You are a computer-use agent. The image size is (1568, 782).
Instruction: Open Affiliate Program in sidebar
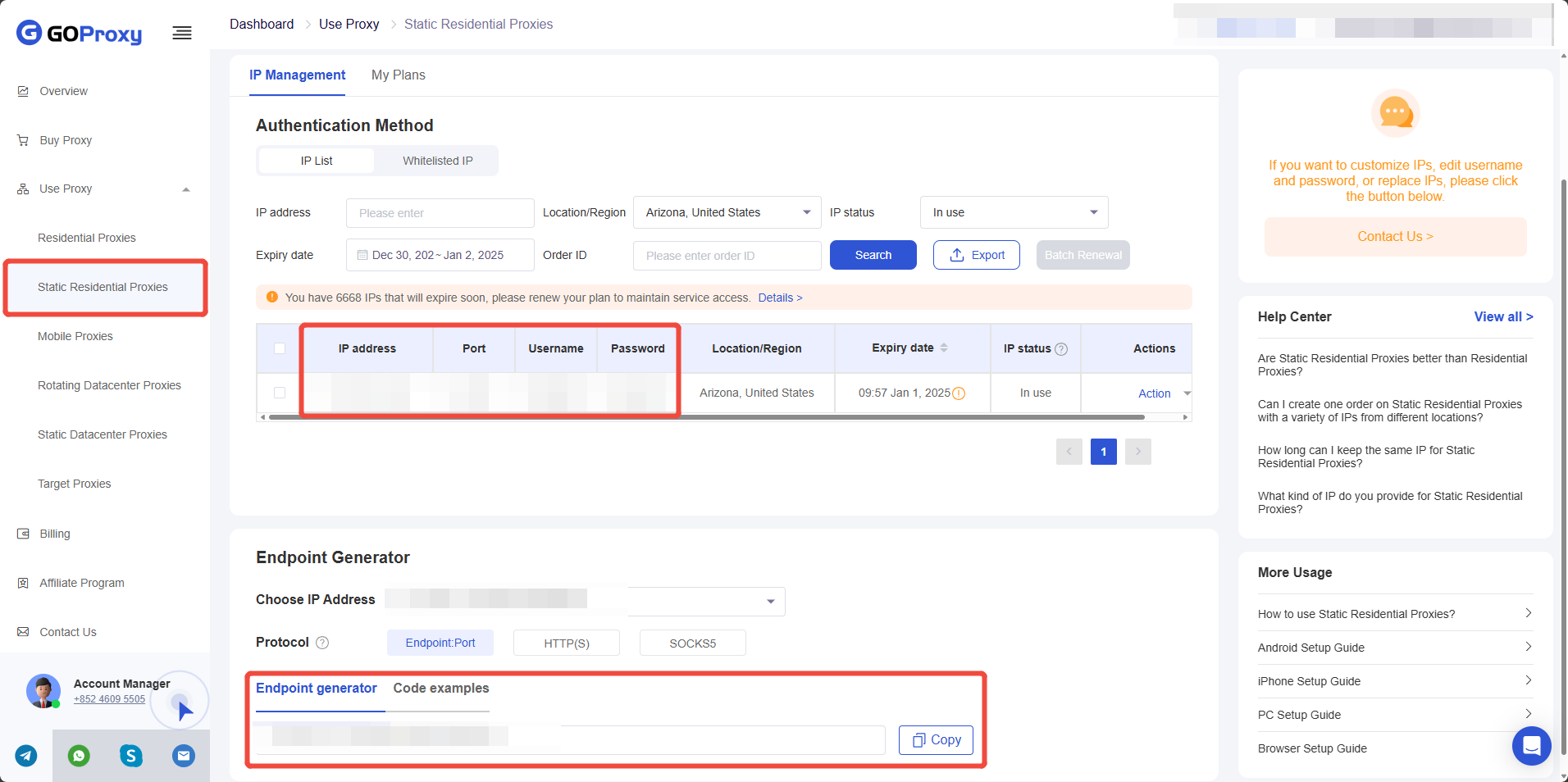[x=82, y=583]
